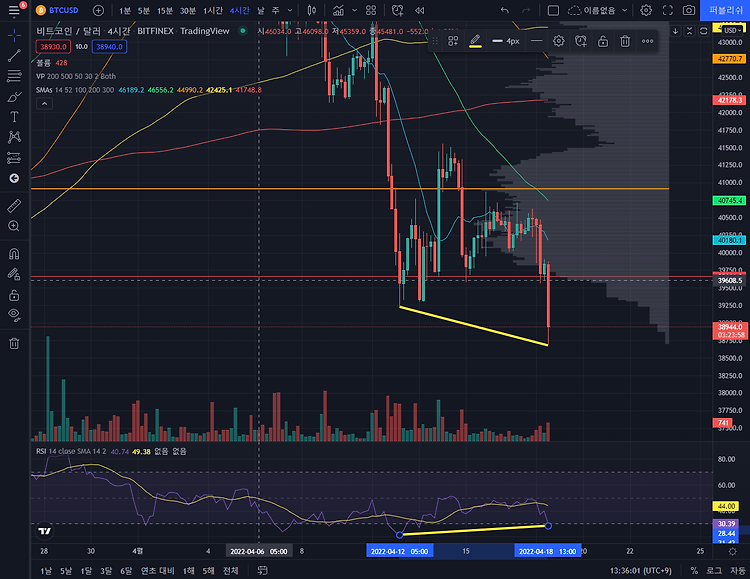Take a chart snapshot with camera

[x=689, y=10]
